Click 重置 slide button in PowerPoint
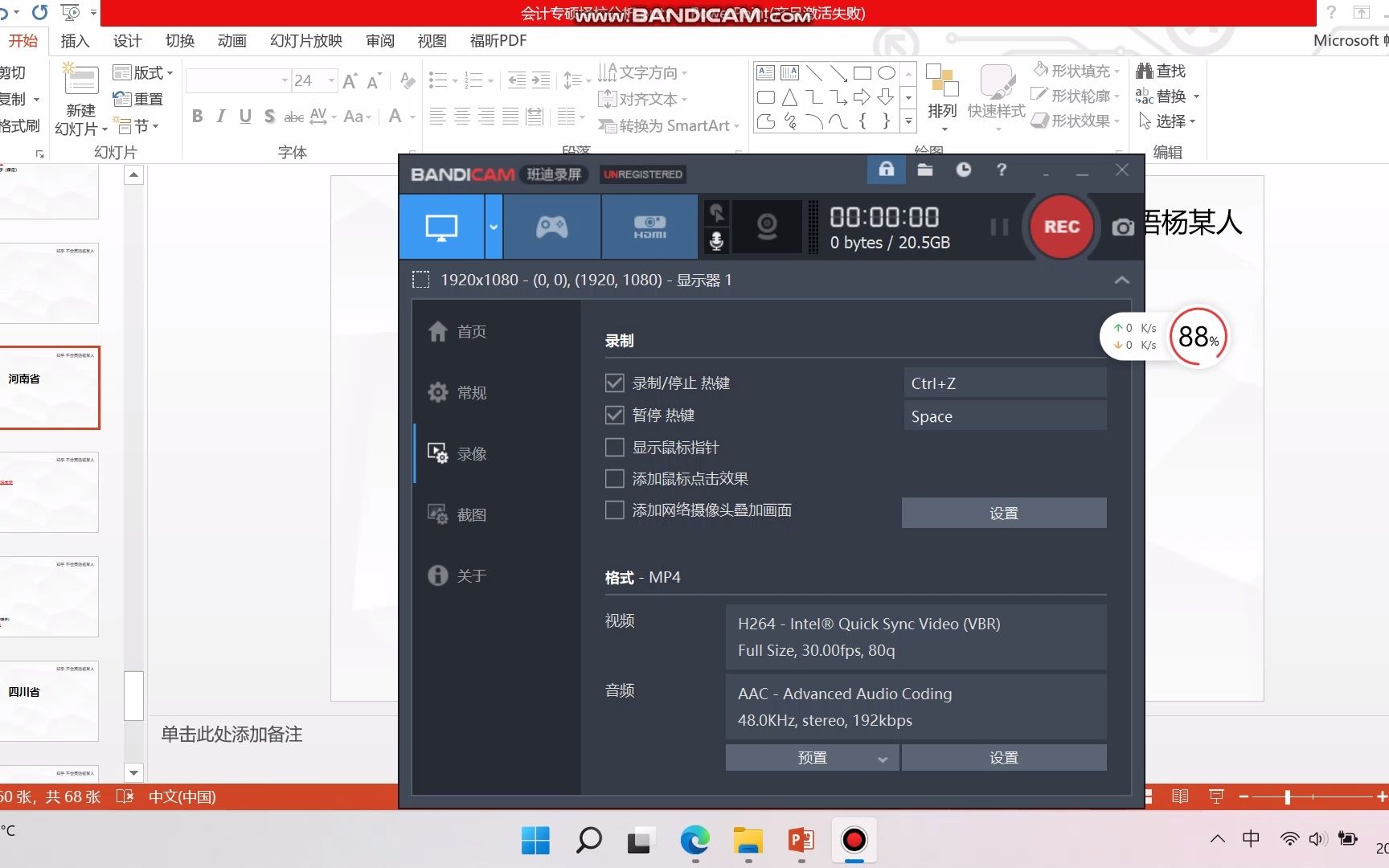Image resolution: width=1389 pixels, height=868 pixels. click(x=138, y=99)
